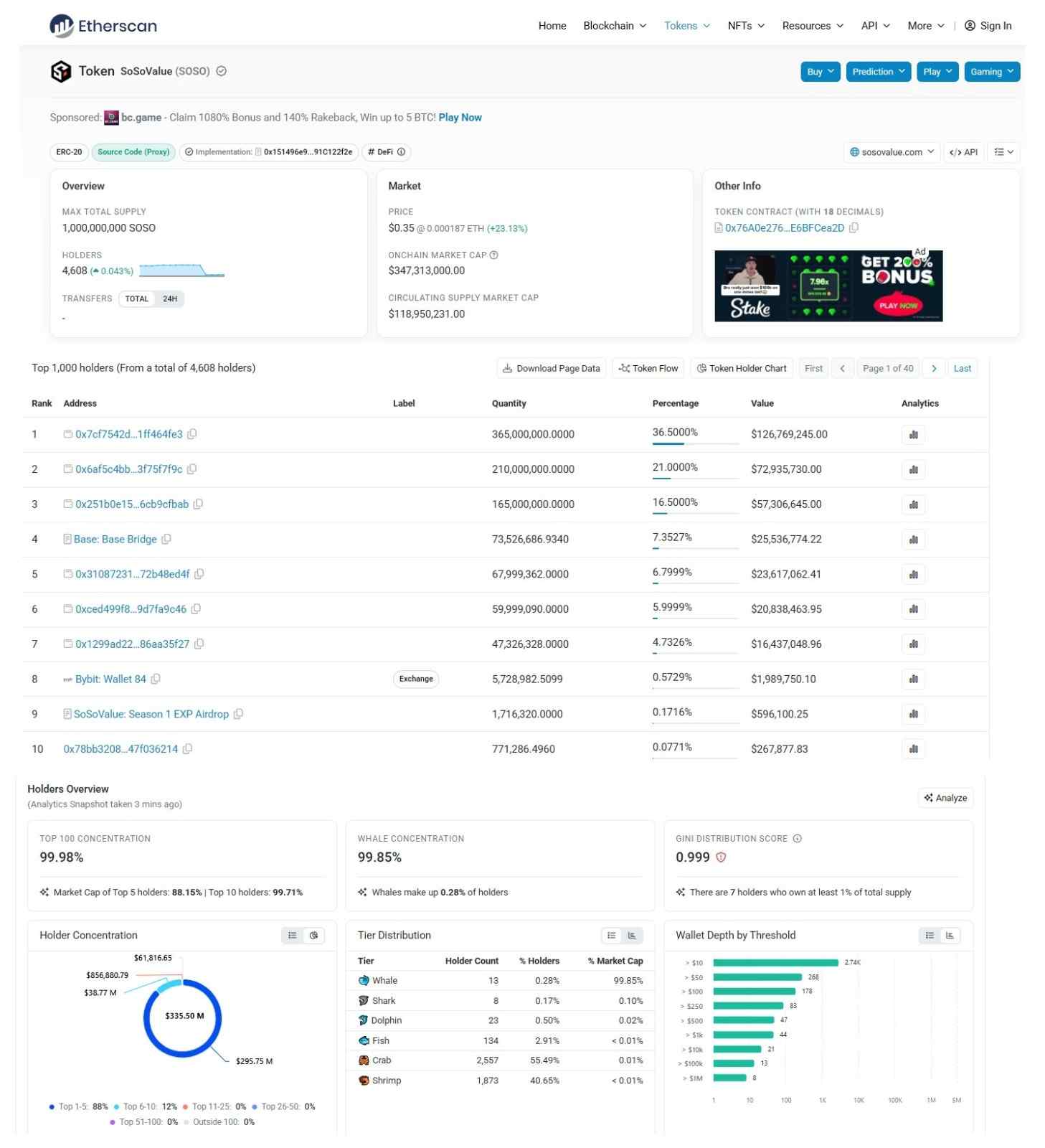Image resolution: width=1045 pixels, height=1148 pixels.
Task: Switch transfers to 24H view
Action: point(170,299)
